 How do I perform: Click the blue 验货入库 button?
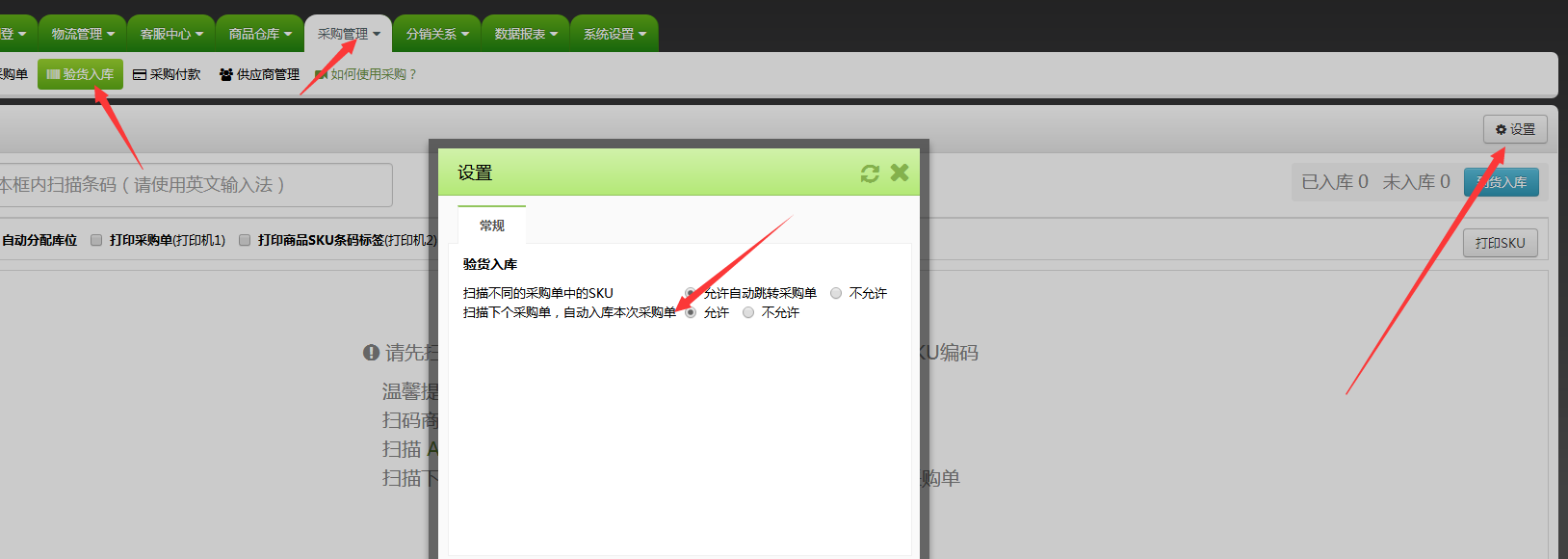(1501, 182)
